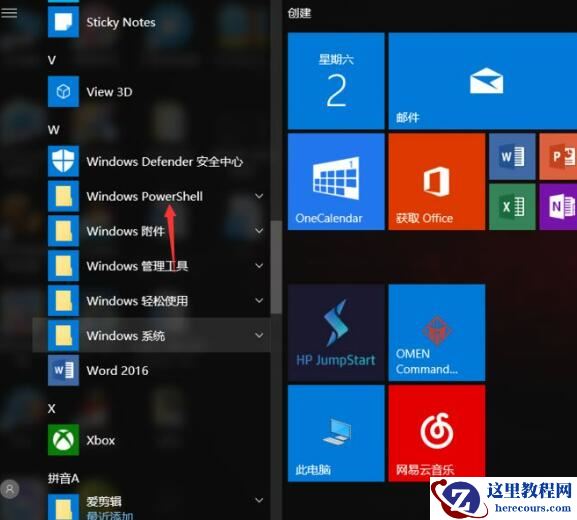The height and width of the screenshot is (520, 577).
Task: Click the Windows 系统 folder icon
Action: 63,335
